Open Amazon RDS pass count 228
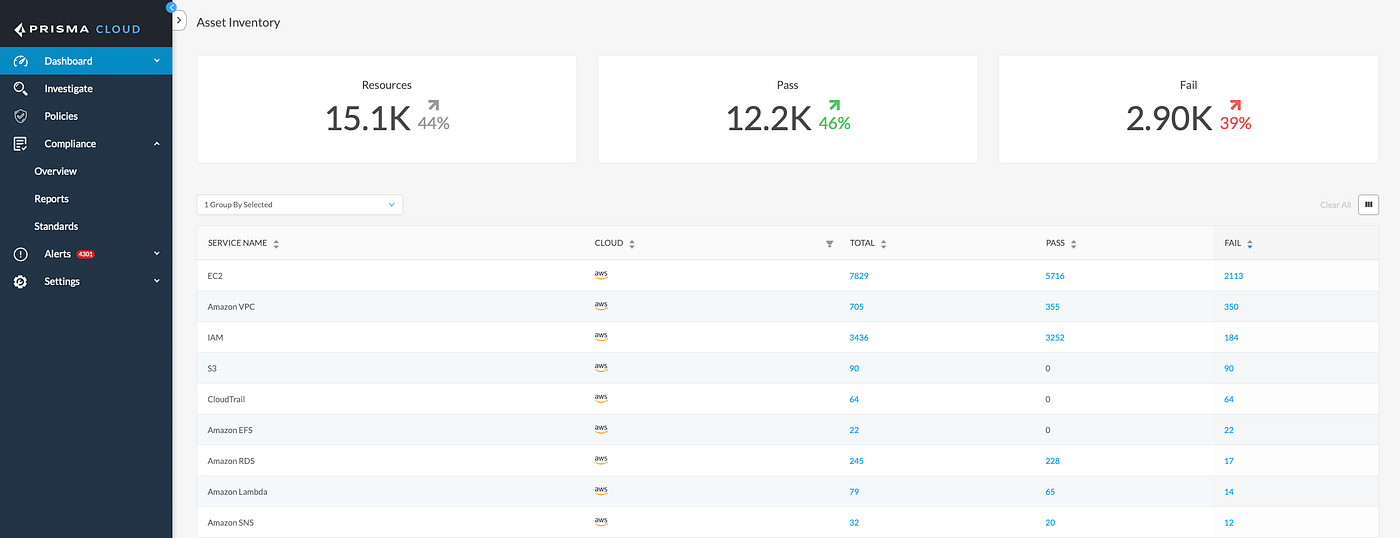This screenshot has width=1400, height=538. [x=1052, y=461]
